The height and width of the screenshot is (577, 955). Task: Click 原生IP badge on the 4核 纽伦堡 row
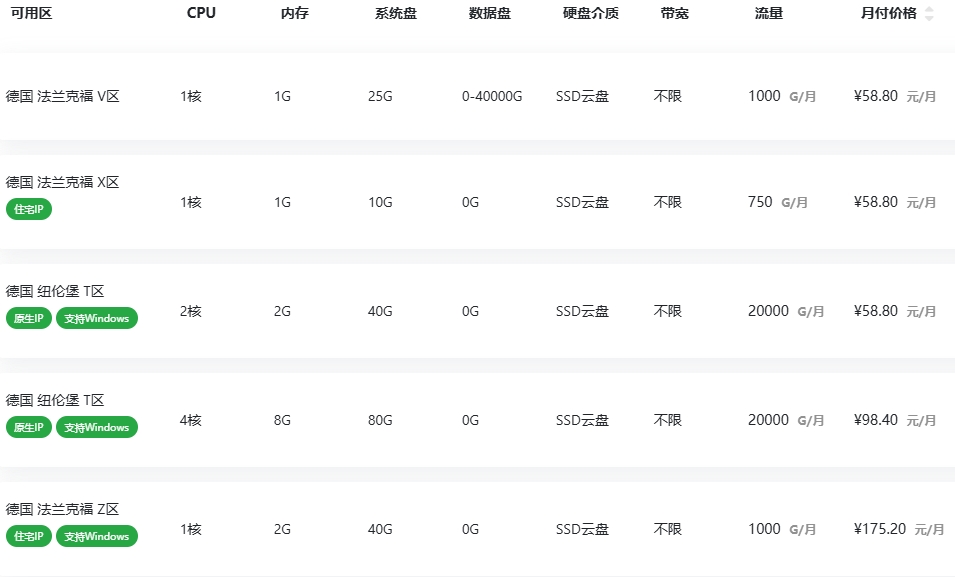point(29,427)
